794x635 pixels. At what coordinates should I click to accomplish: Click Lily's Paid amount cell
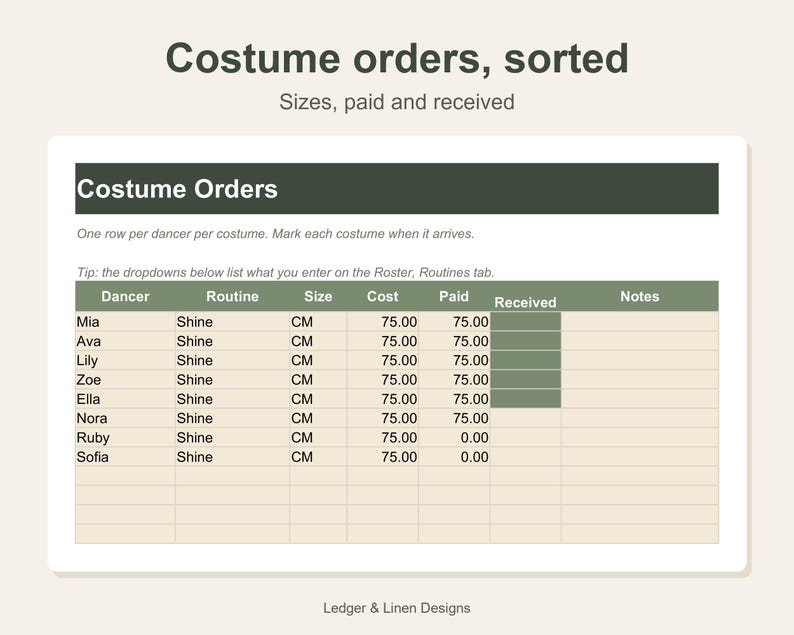point(454,361)
